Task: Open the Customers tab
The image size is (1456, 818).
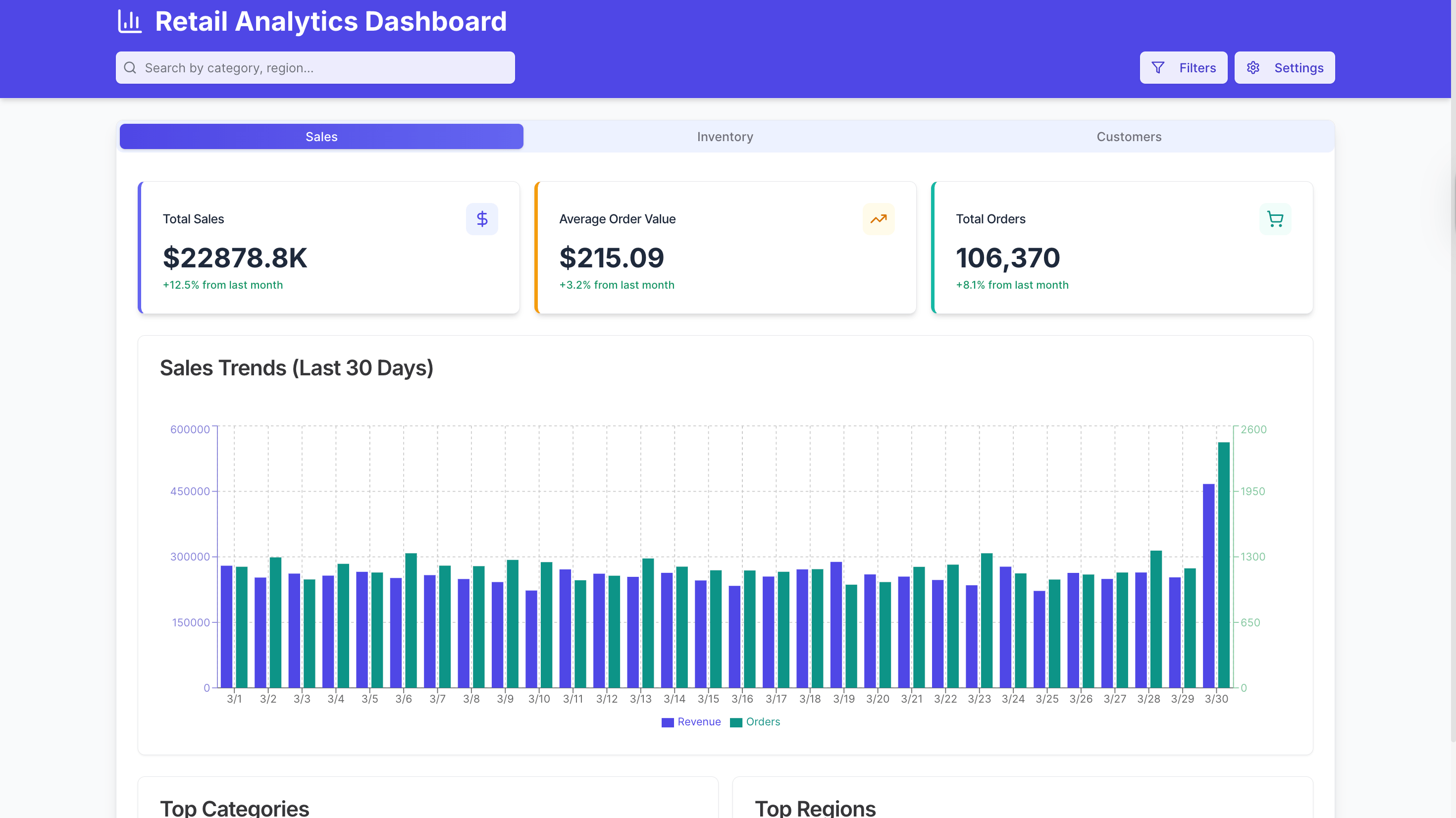Action: click(x=1129, y=136)
